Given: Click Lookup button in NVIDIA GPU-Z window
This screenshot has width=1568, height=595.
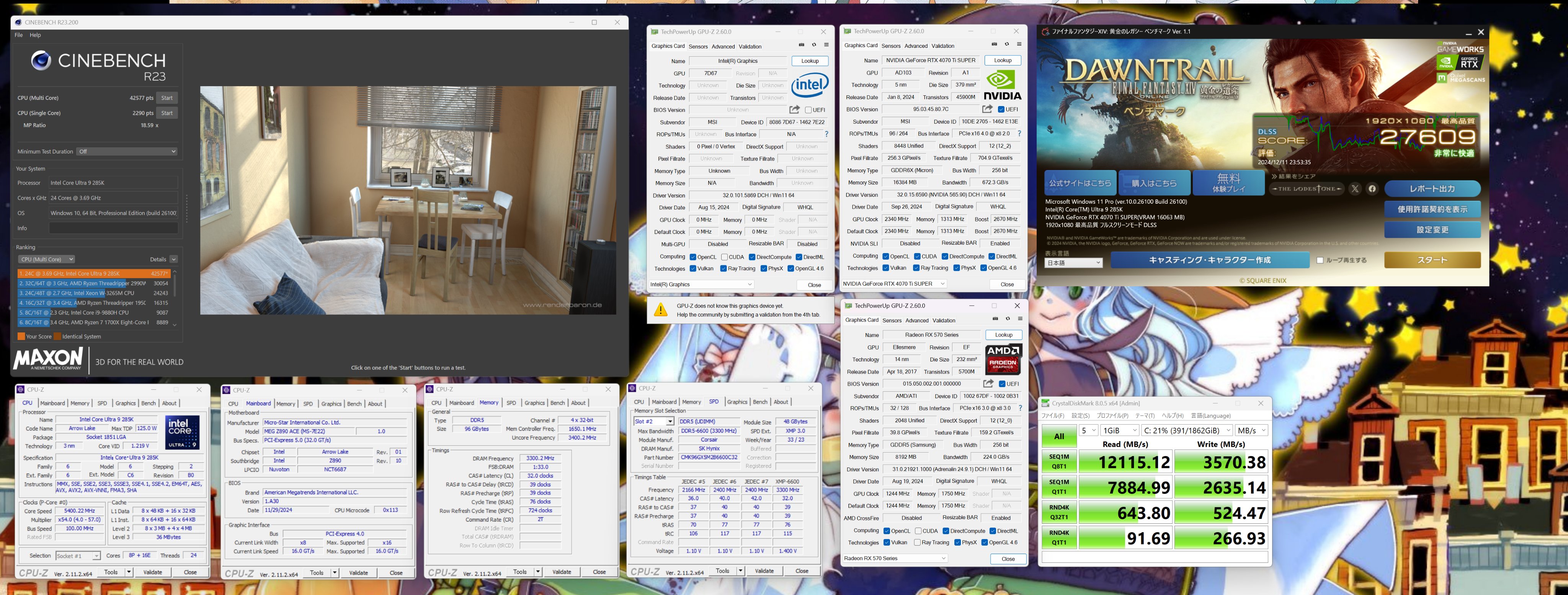Looking at the screenshot, I should [x=1003, y=60].
